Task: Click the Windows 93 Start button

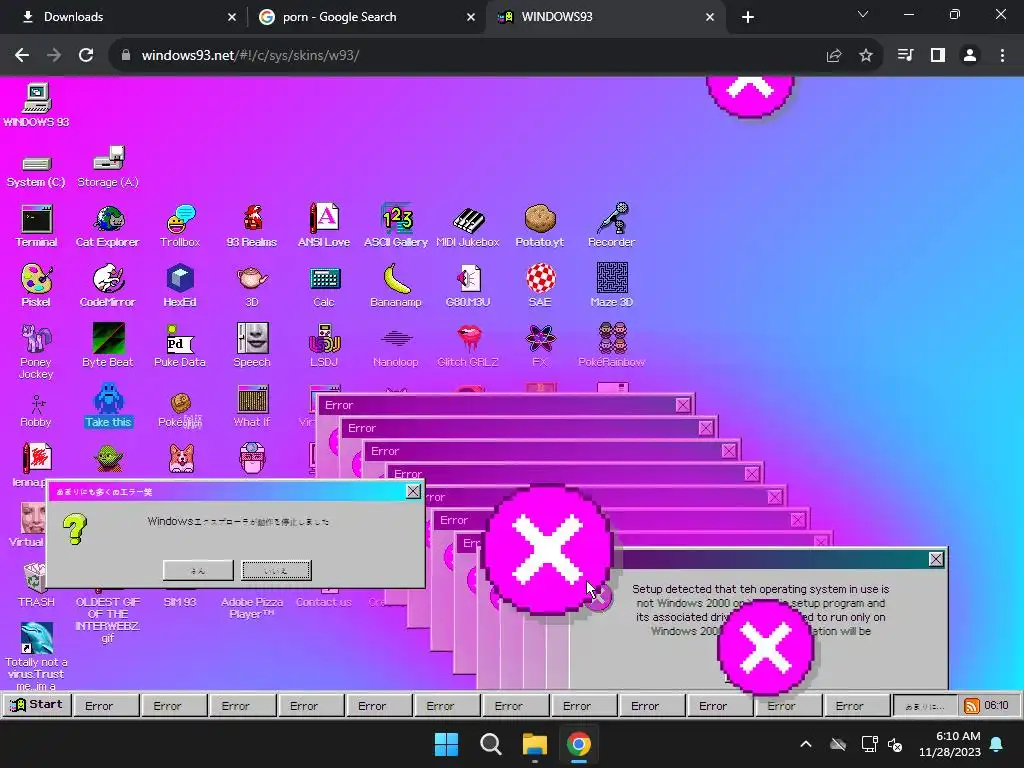Action: coord(37,705)
